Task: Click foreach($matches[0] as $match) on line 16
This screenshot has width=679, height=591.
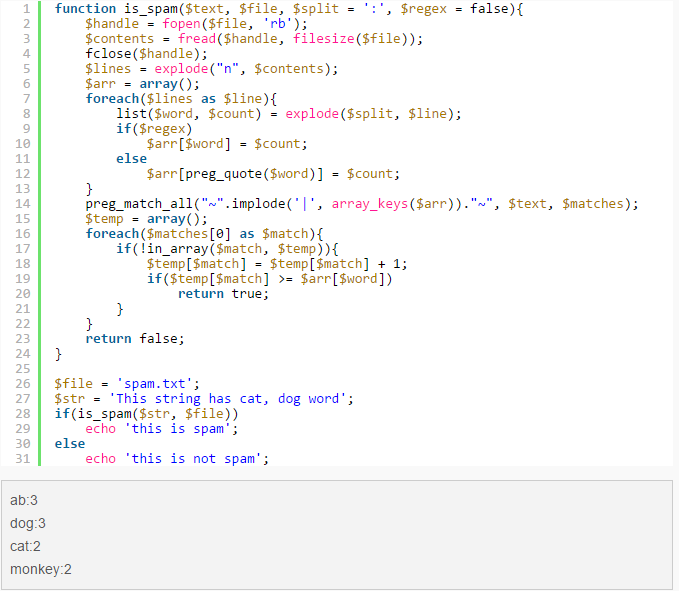Action: pos(200,234)
